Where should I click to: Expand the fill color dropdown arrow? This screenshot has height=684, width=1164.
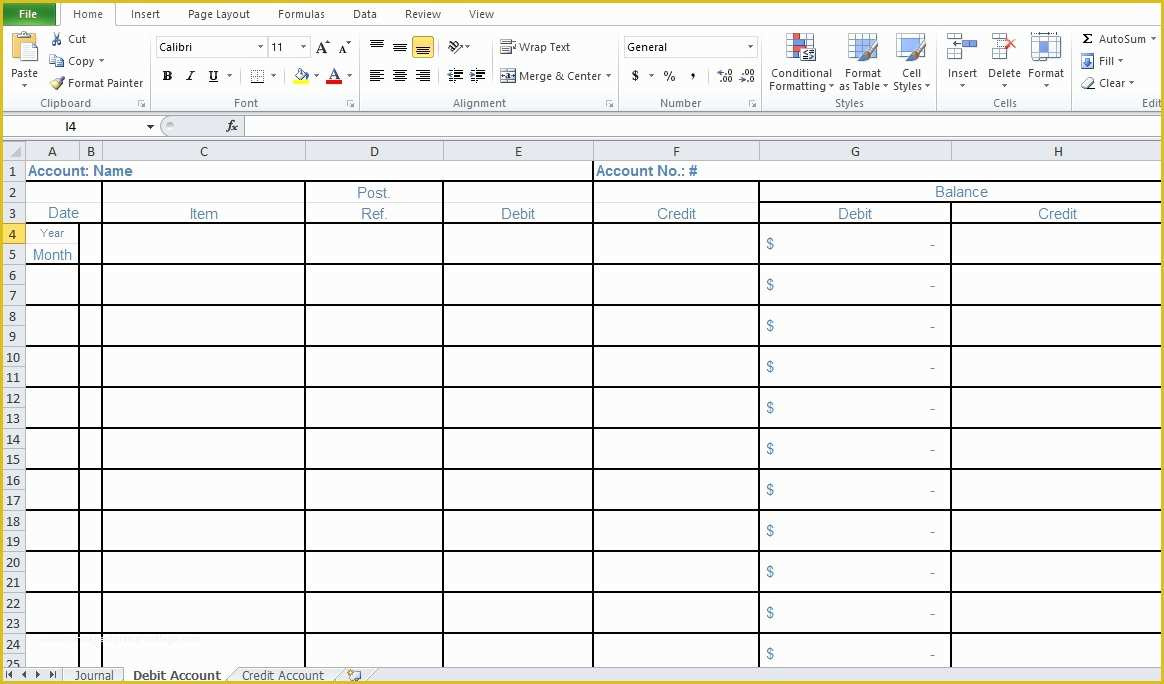[x=316, y=76]
